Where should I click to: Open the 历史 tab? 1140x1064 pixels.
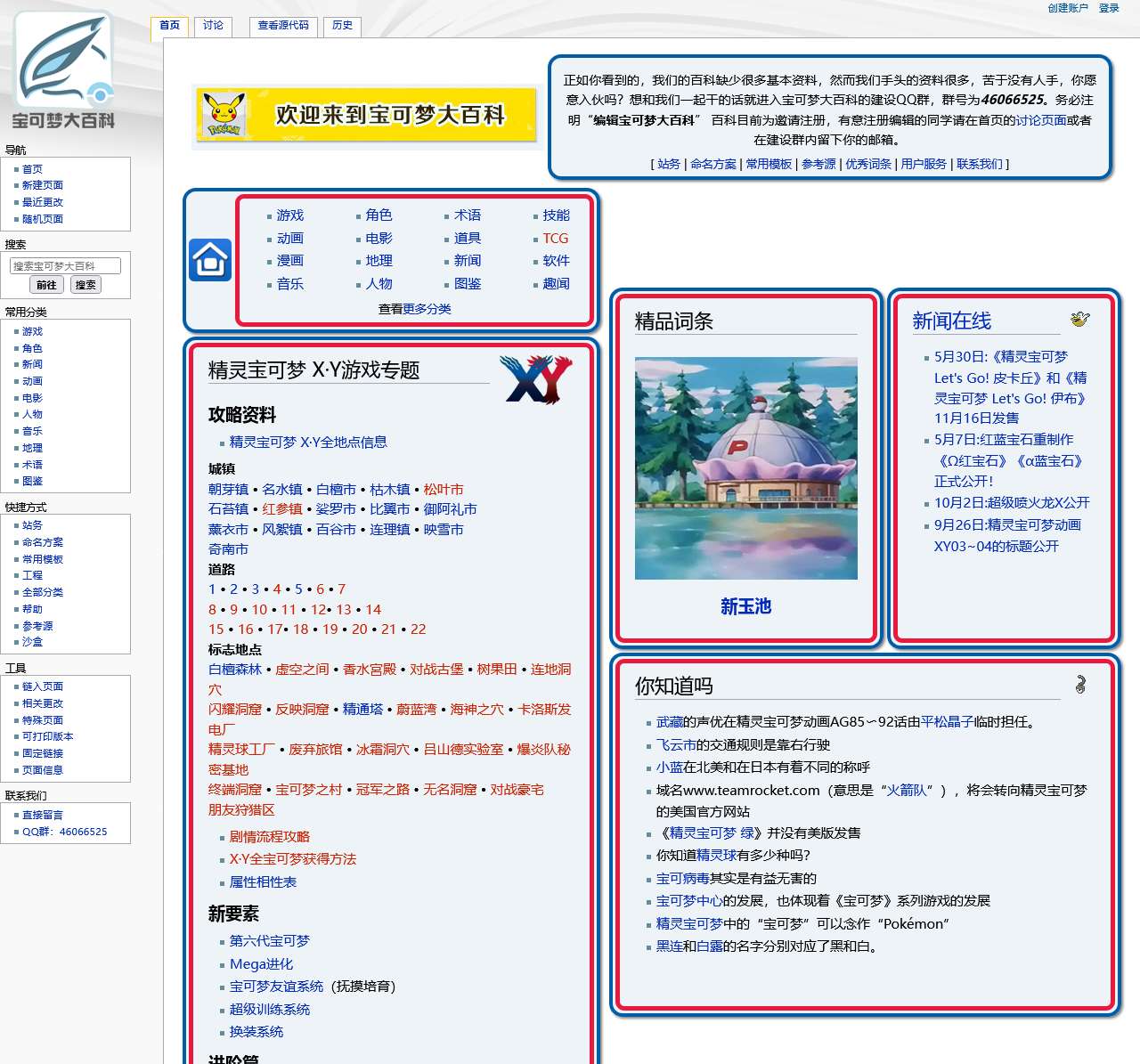[342, 26]
